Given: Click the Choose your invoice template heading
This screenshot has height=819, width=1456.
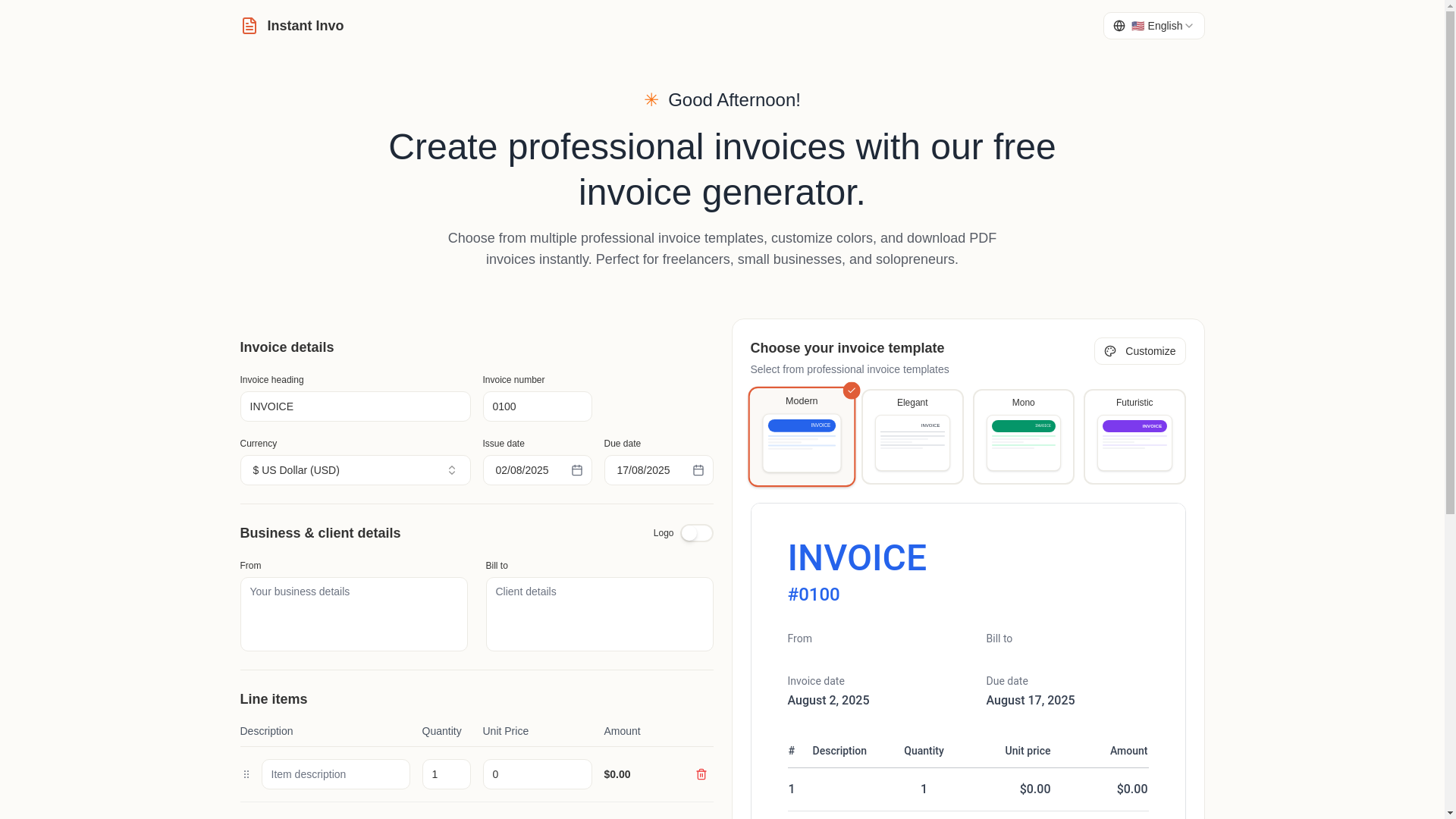Looking at the screenshot, I should [x=847, y=348].
